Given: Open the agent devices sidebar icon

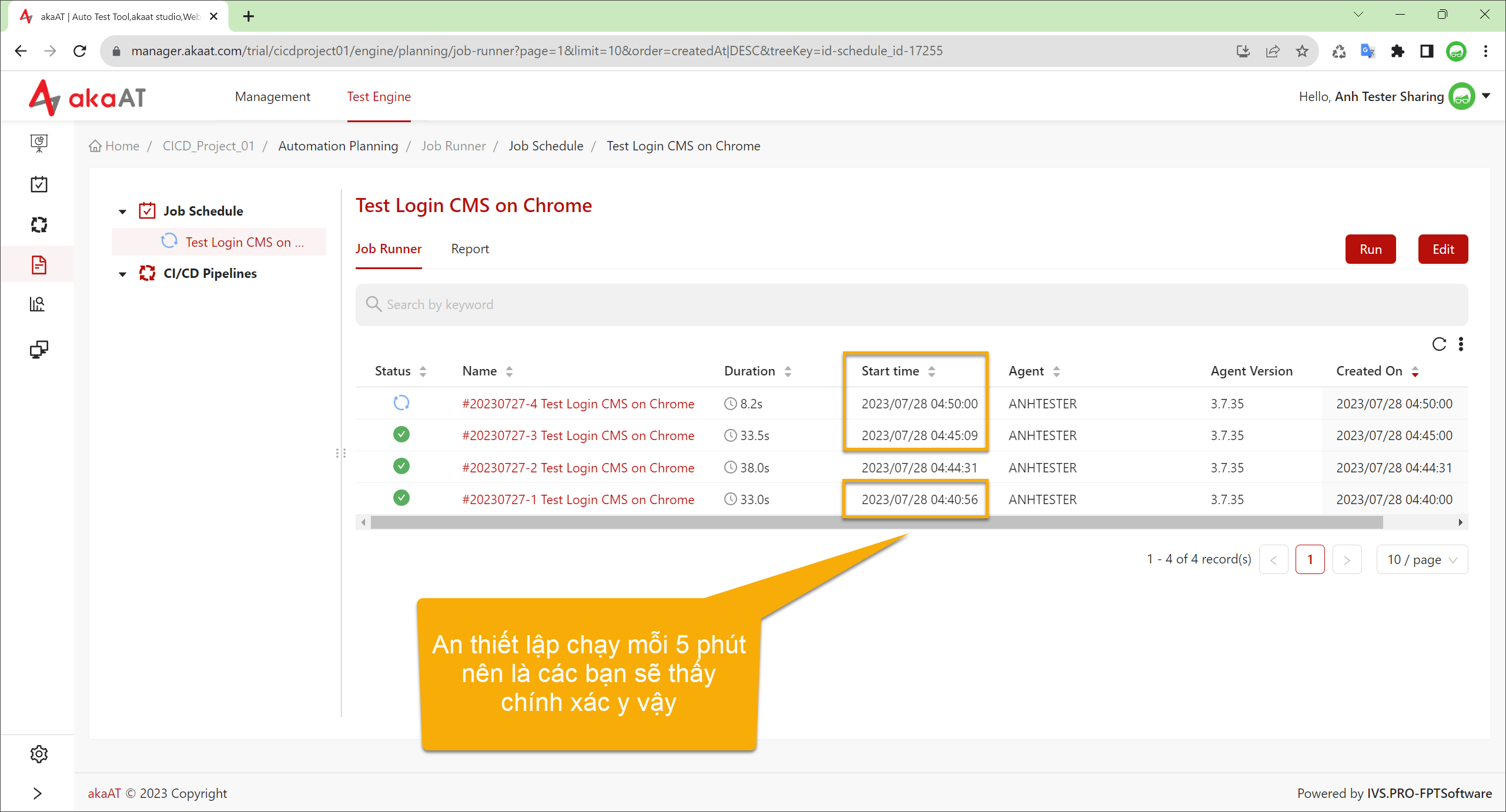Looking at the screenshot, I should pos(39,350).
